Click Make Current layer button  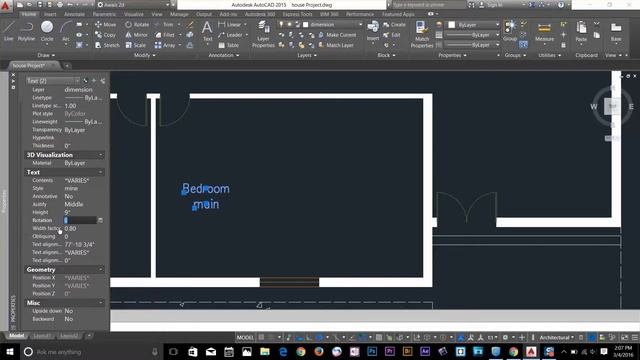tap(338, 35)
